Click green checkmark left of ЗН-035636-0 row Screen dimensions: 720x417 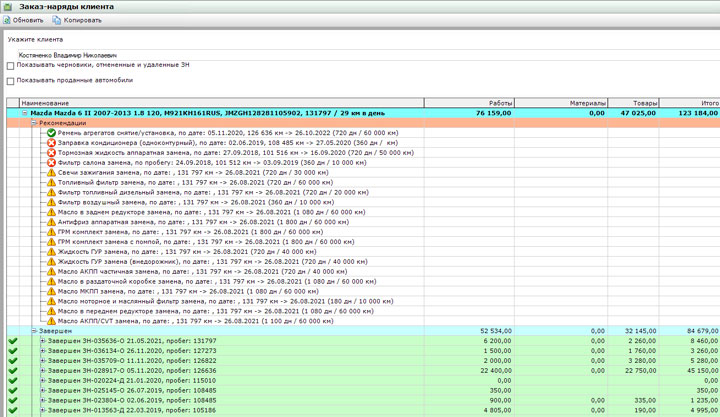[x=13, y=341]
